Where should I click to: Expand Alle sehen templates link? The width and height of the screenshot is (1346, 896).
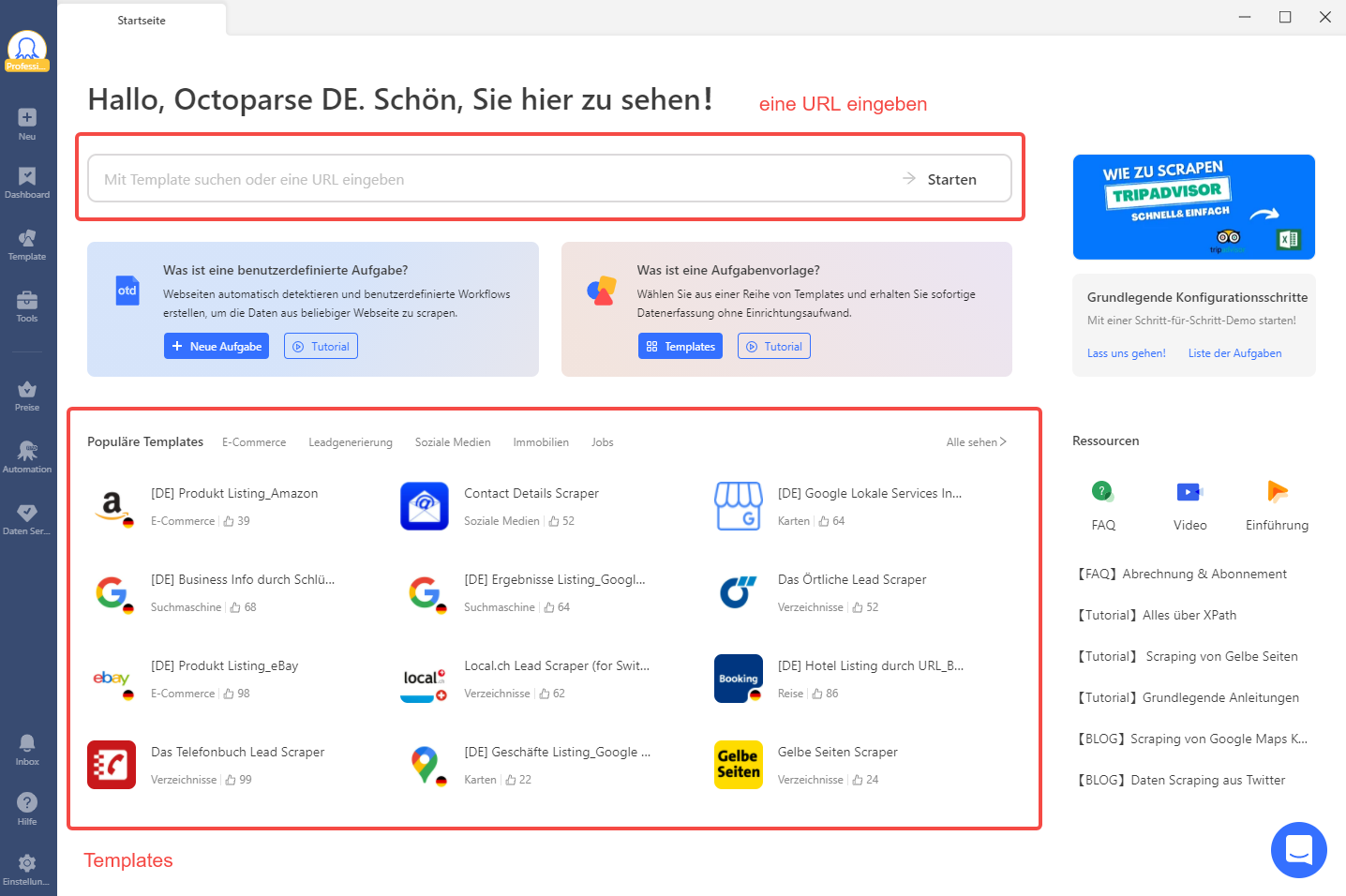(x=976, y=442)
